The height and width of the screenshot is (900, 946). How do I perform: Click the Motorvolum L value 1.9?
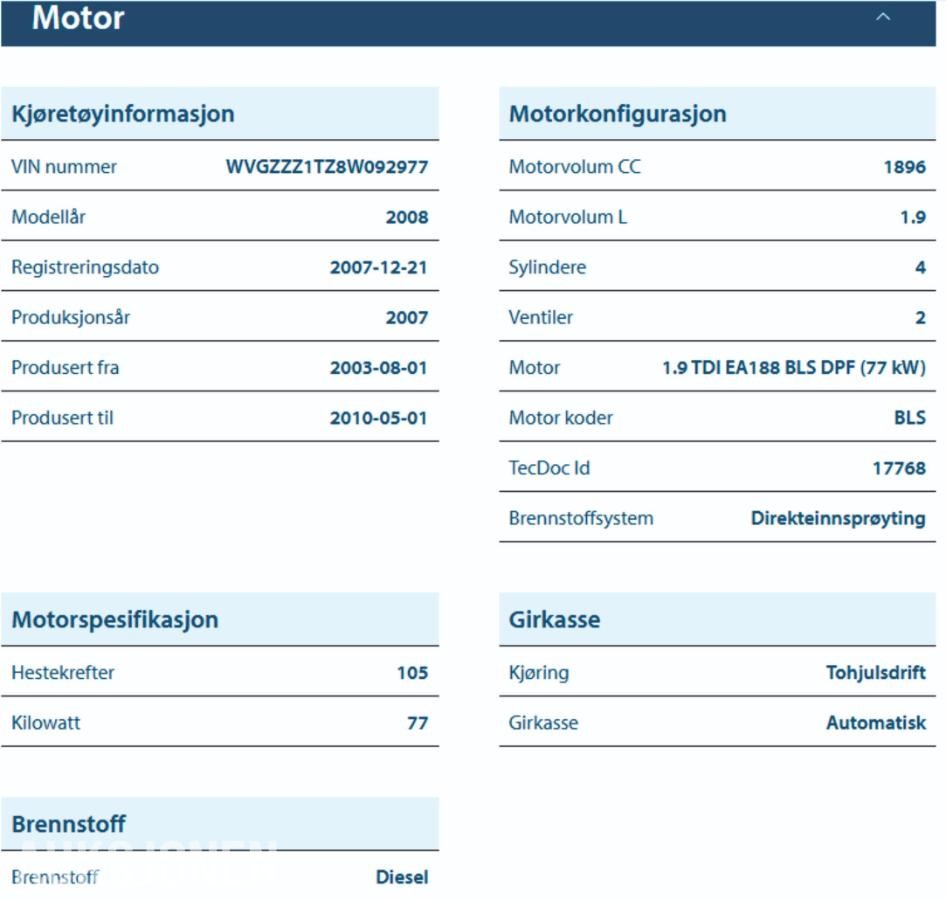click(x=913, y=217)
